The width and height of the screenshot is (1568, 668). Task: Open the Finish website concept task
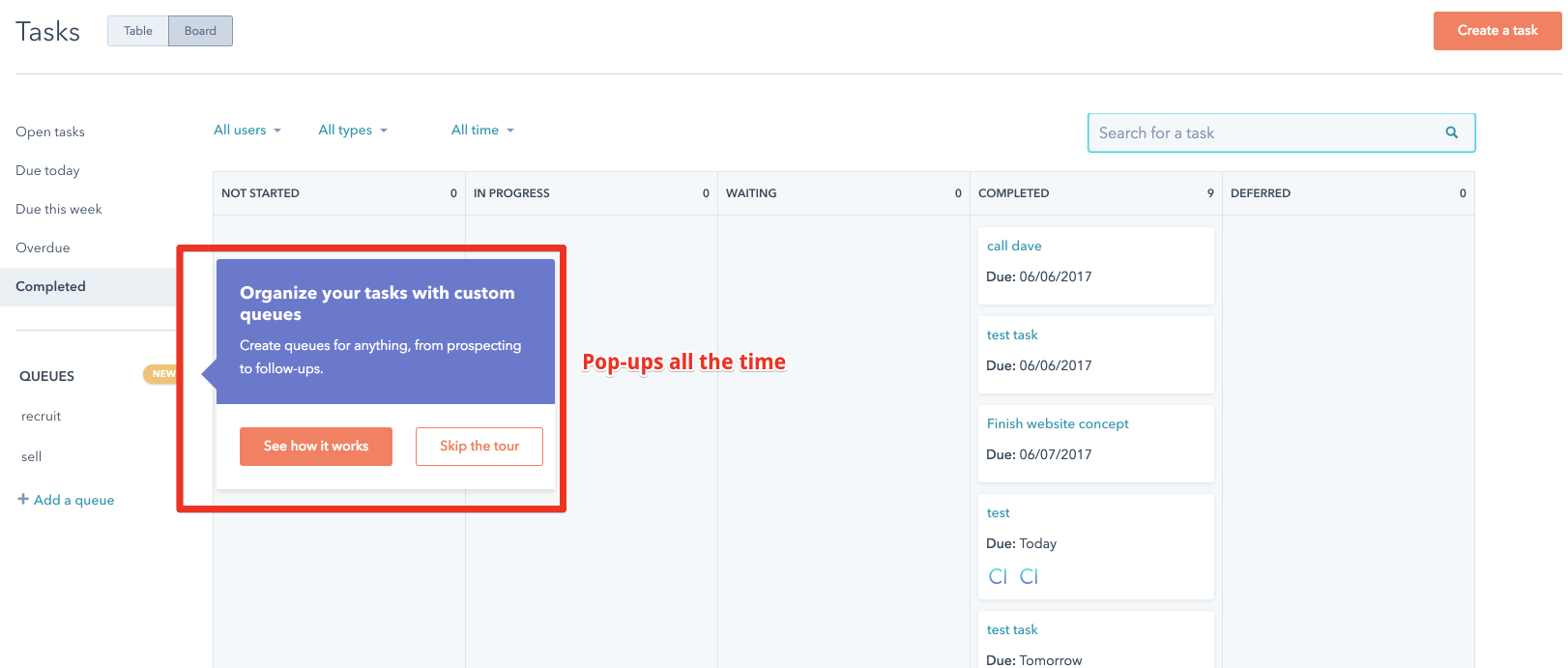tap(1058, 423)
